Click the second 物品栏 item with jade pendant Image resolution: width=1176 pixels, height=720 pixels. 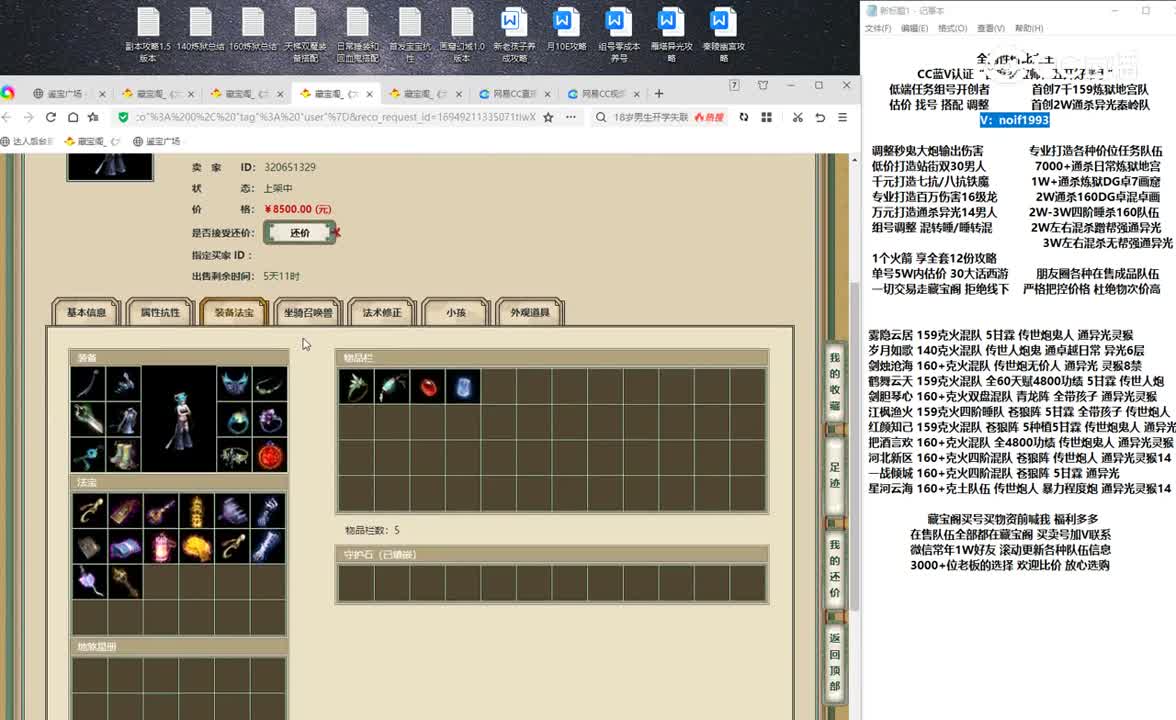click(392, 387)
